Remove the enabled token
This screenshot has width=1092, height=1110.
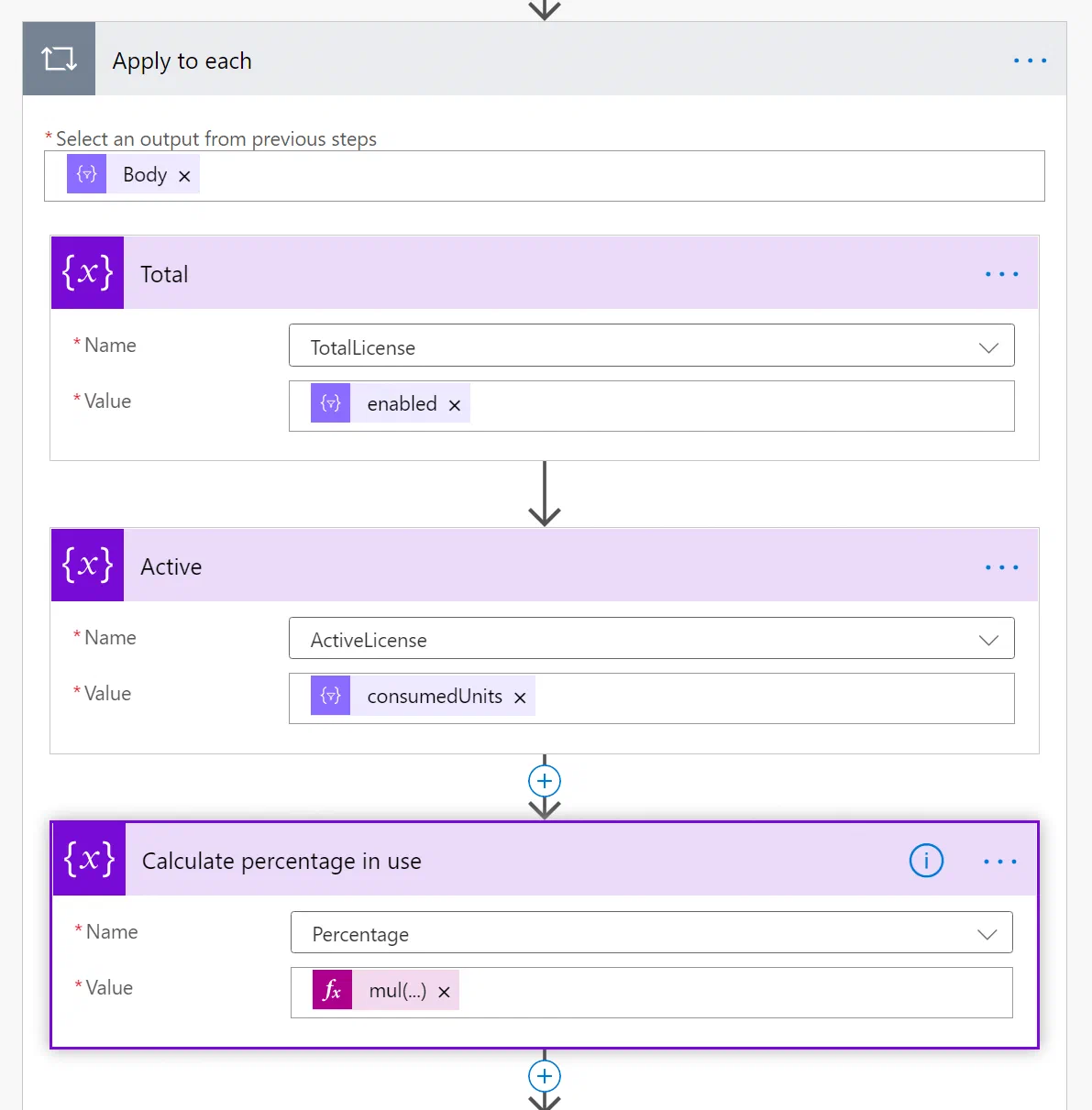coord(455,405)
